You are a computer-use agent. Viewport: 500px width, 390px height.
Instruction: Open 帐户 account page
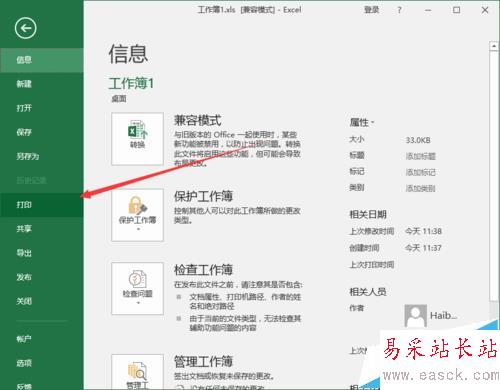tap(42, 339)
